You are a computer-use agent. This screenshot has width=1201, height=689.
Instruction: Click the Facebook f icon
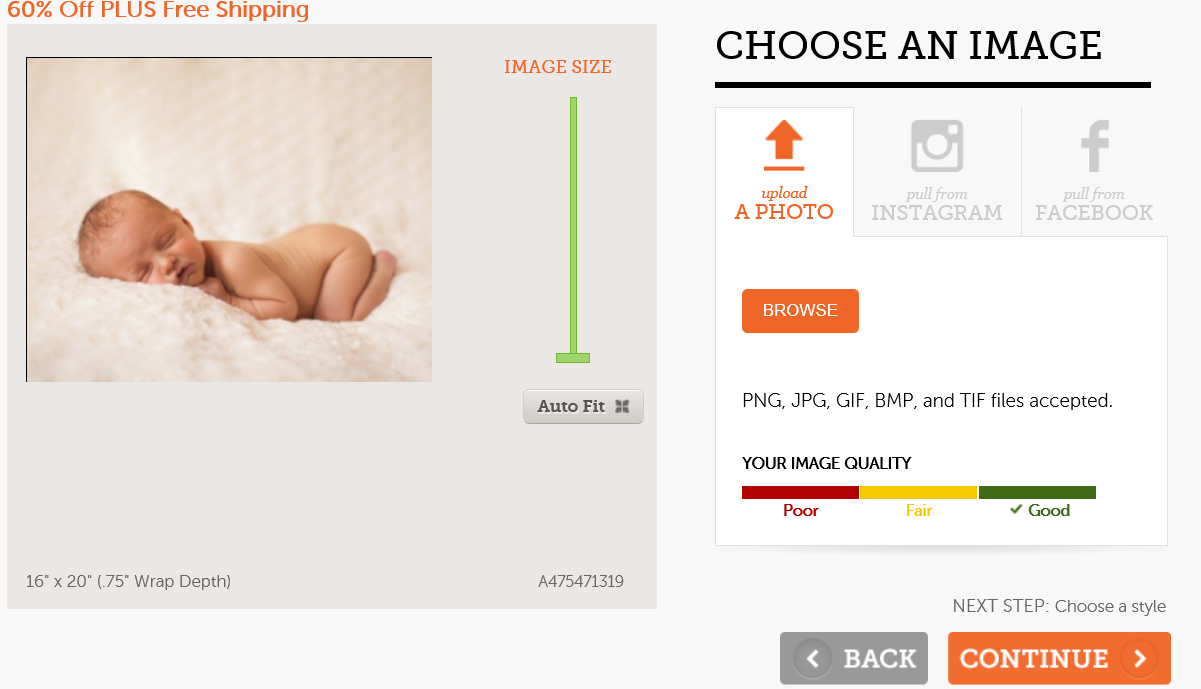1095,146
